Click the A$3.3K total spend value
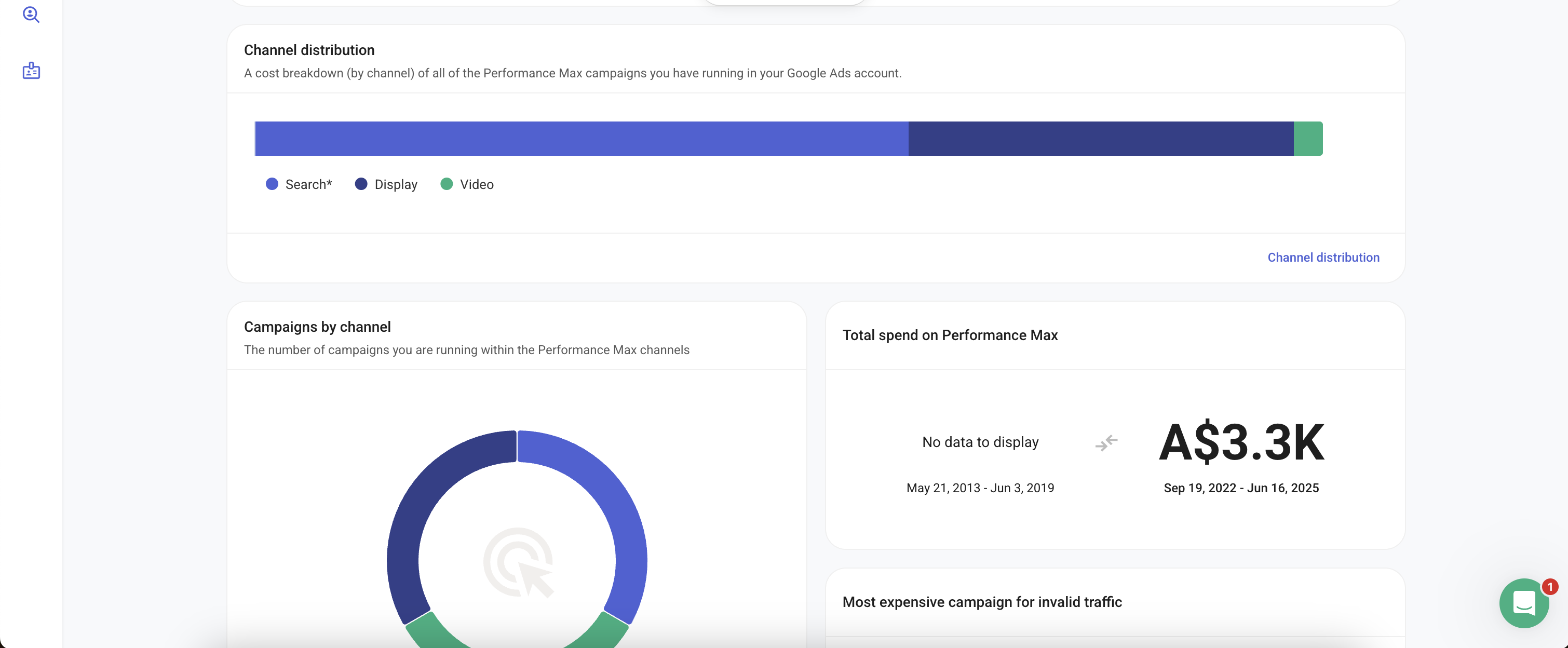 [1241, 442]
